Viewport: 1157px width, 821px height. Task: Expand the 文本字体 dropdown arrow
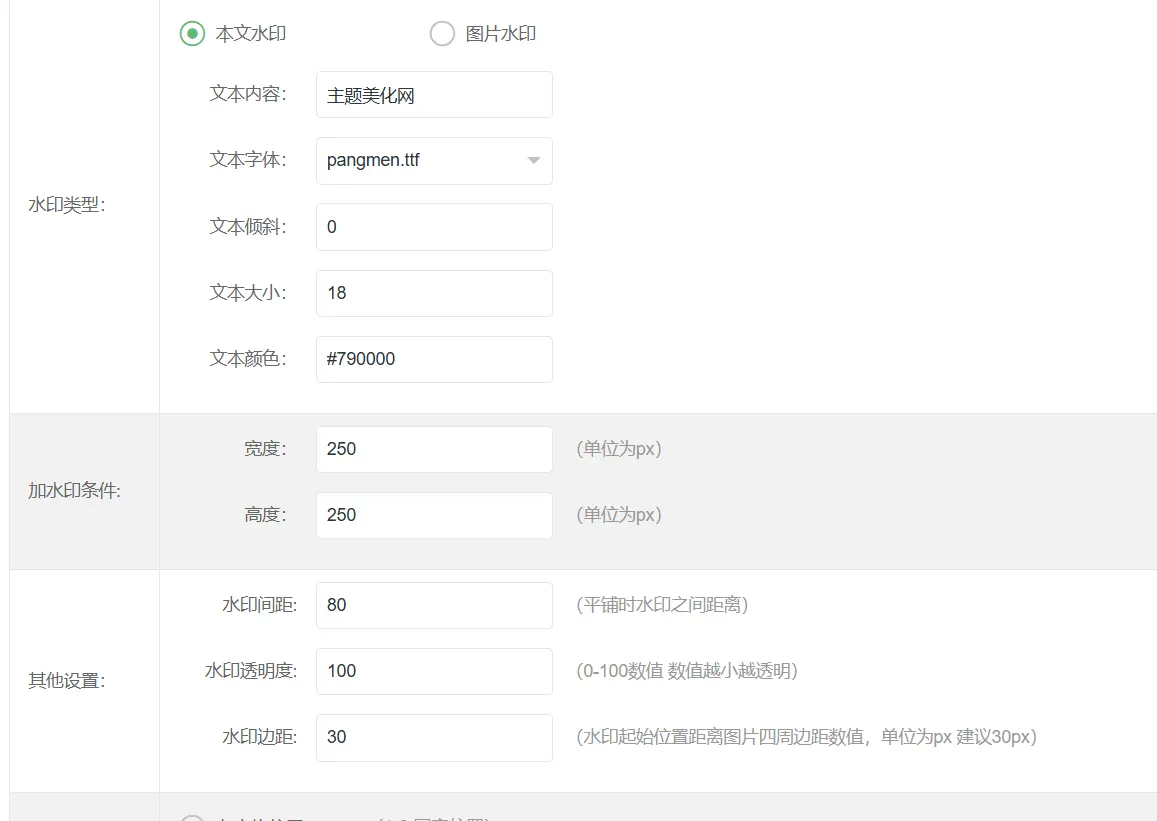533,161
